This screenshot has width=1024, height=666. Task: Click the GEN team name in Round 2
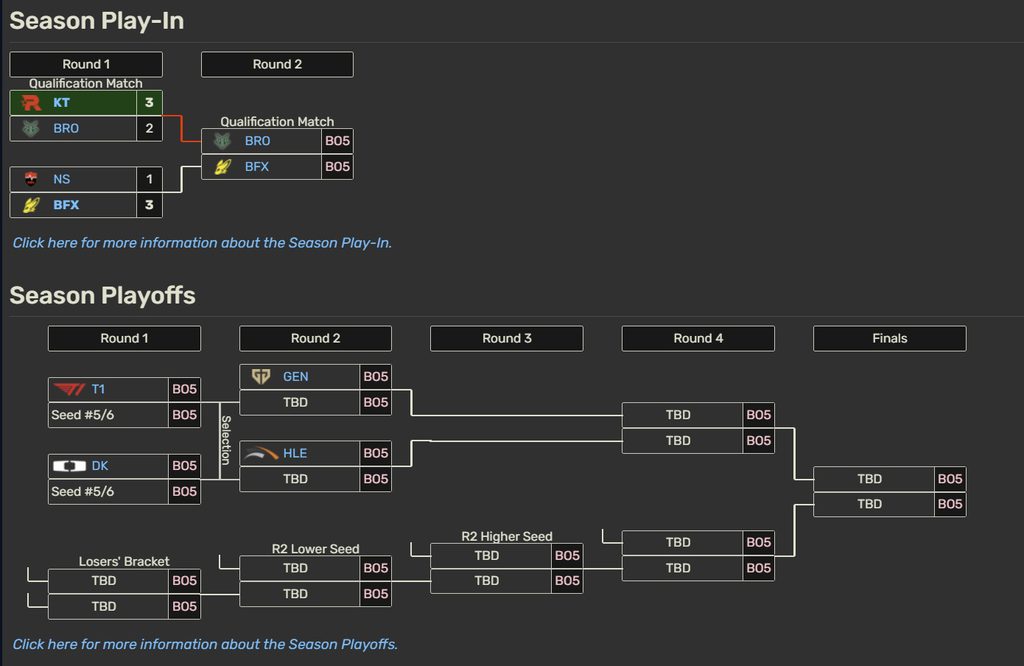[295, 377]
